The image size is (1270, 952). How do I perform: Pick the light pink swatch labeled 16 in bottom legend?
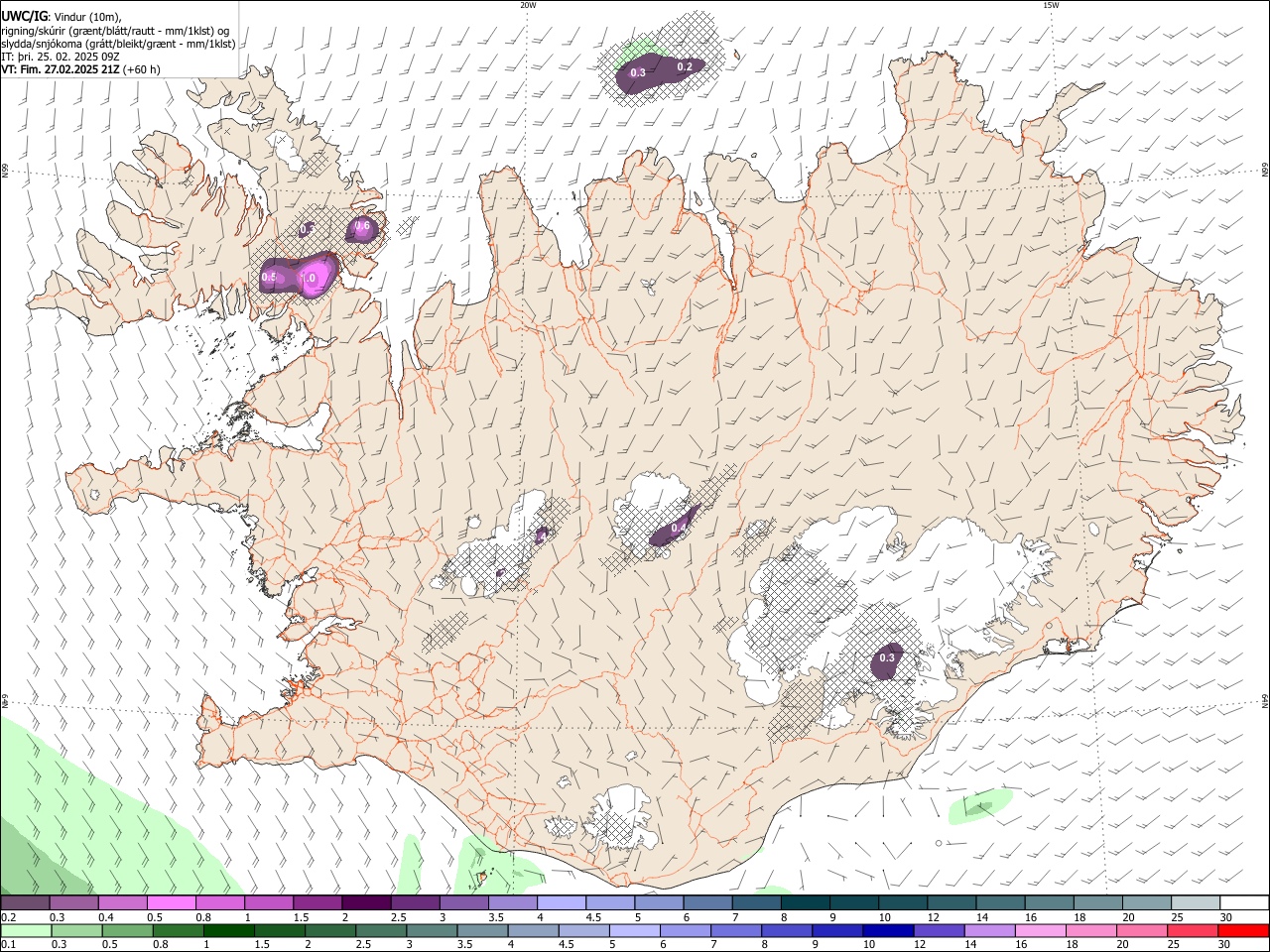tap(1041, 931)
